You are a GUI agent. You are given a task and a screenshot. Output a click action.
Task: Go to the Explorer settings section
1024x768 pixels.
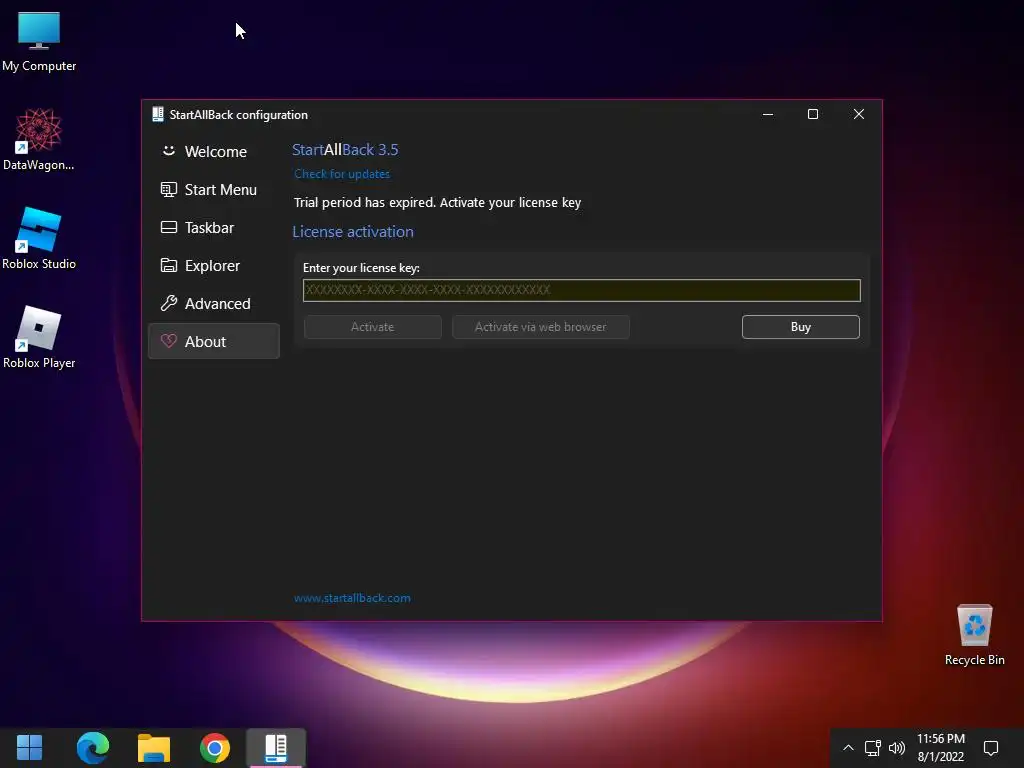coord(214,265)
